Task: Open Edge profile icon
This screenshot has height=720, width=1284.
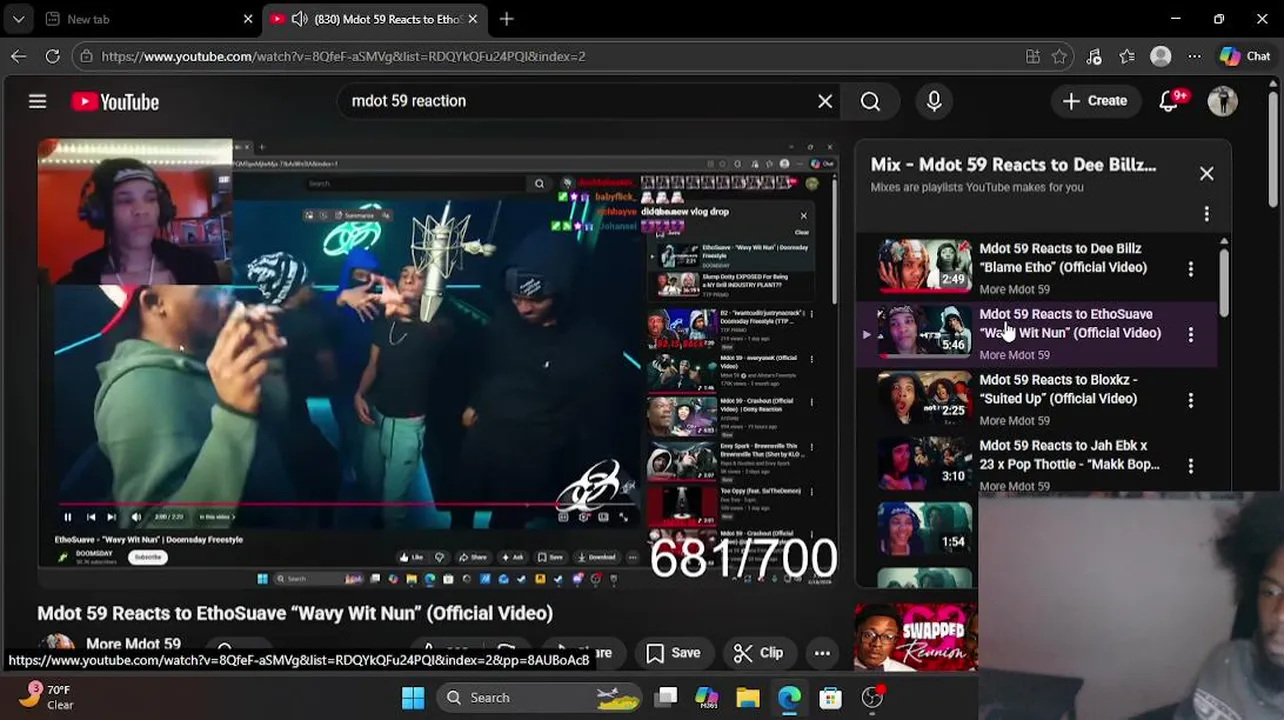Action: [x=1161, y=56]
